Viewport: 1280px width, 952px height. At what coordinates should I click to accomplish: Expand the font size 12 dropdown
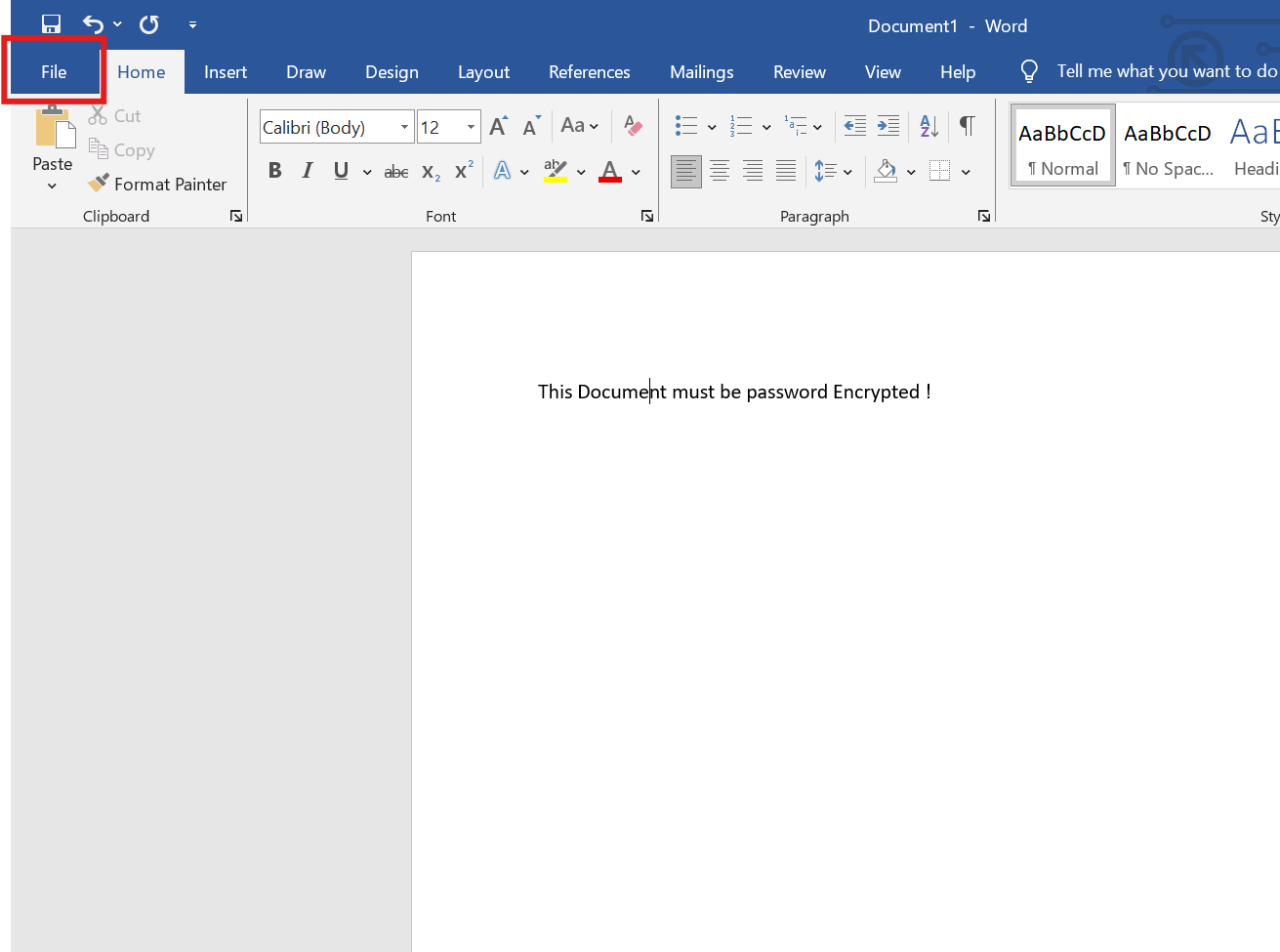[471, 127]
